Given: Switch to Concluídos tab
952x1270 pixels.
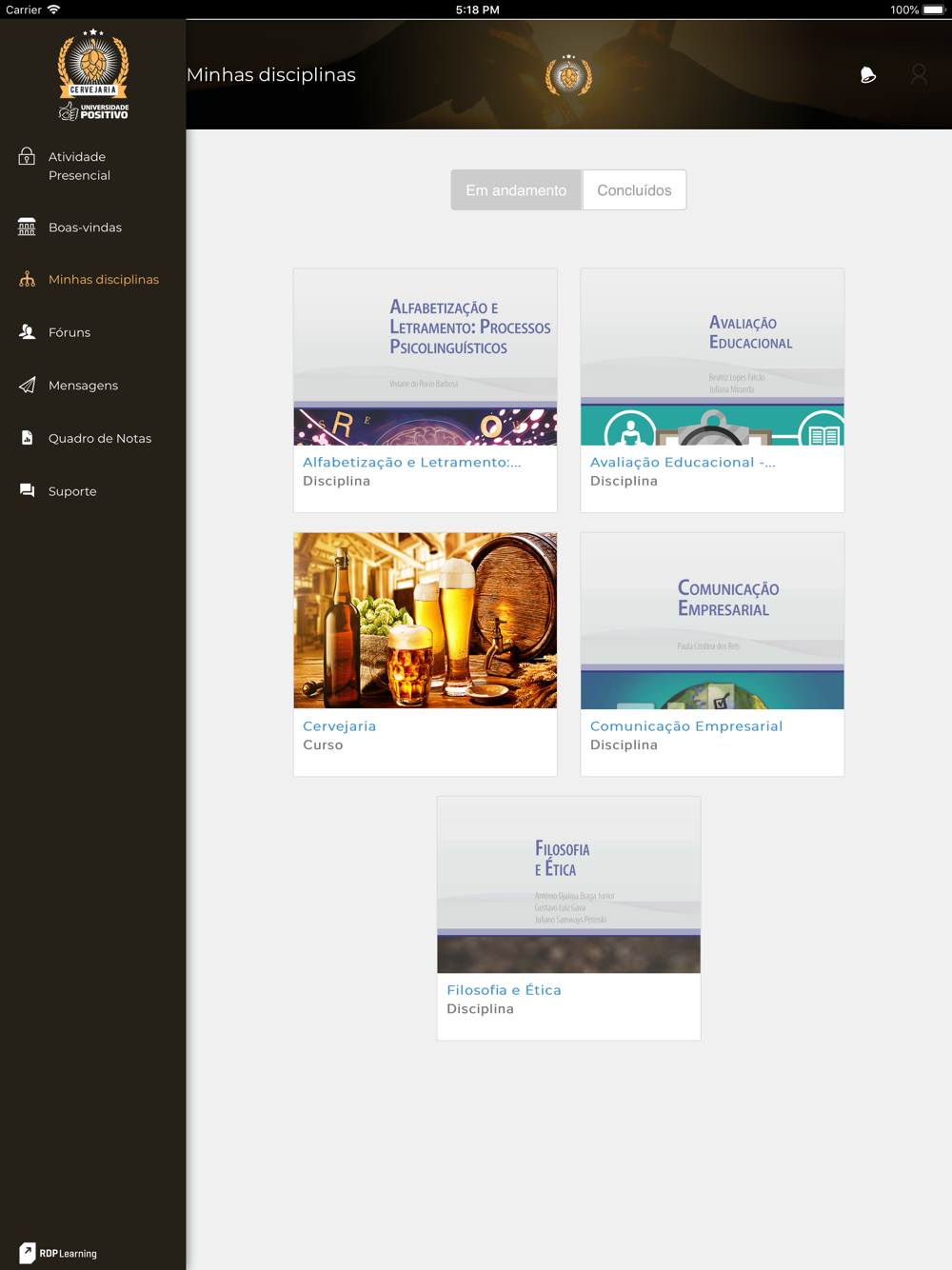Looking at the screenshot, I should tap(634, 190).
